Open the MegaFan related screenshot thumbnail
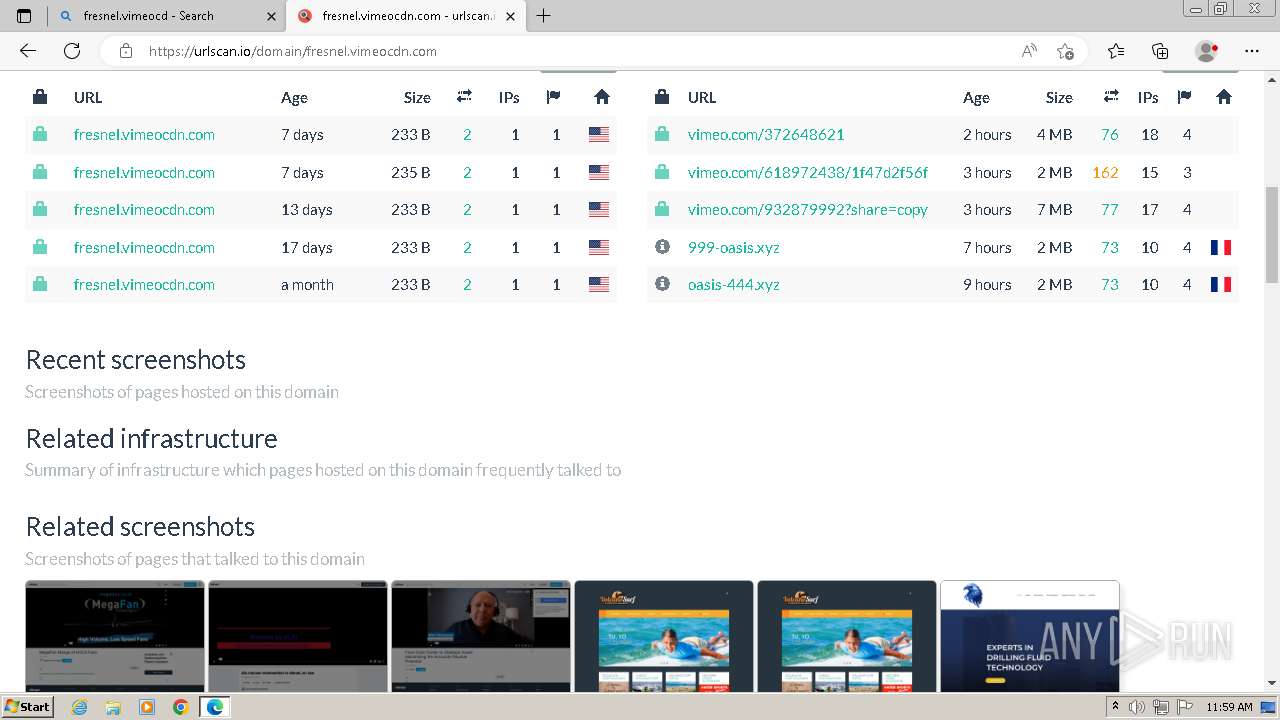 pyautogui.click(x=115, y=636)
